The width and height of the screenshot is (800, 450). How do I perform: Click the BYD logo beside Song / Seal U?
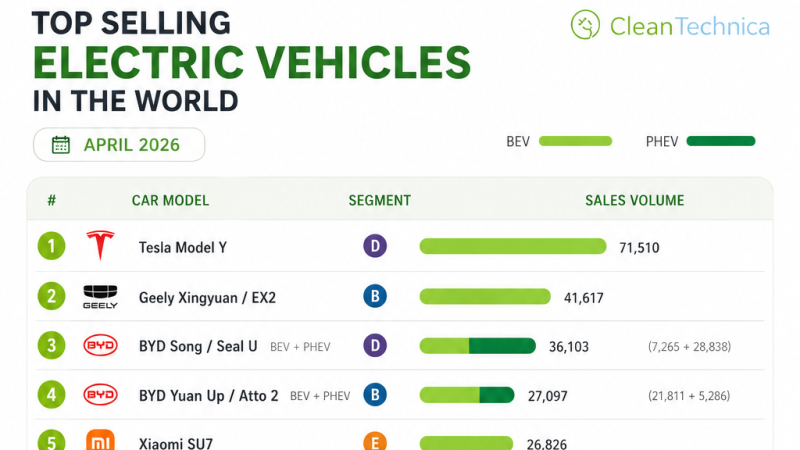pos(101,345)
